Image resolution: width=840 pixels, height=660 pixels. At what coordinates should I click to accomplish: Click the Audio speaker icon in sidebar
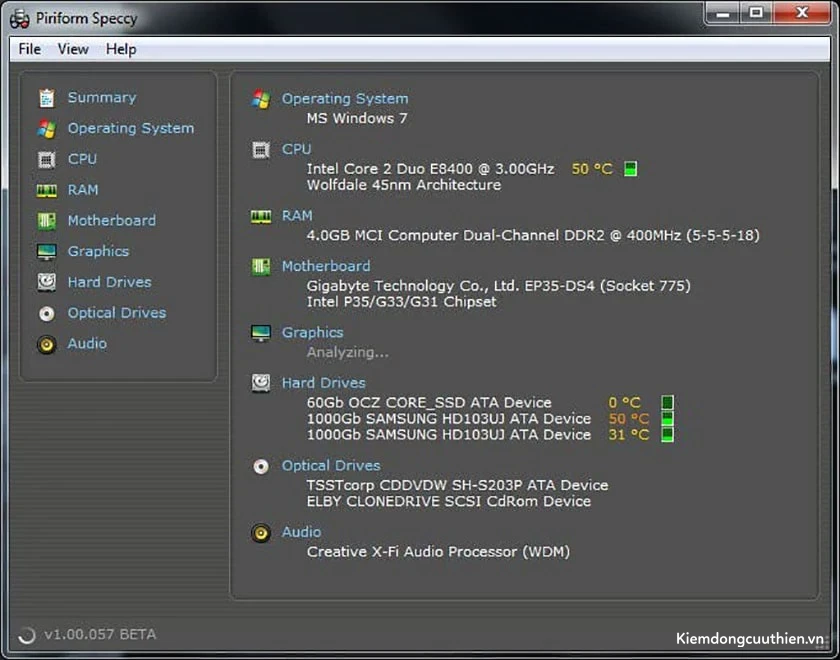click(x=47, y=344)
